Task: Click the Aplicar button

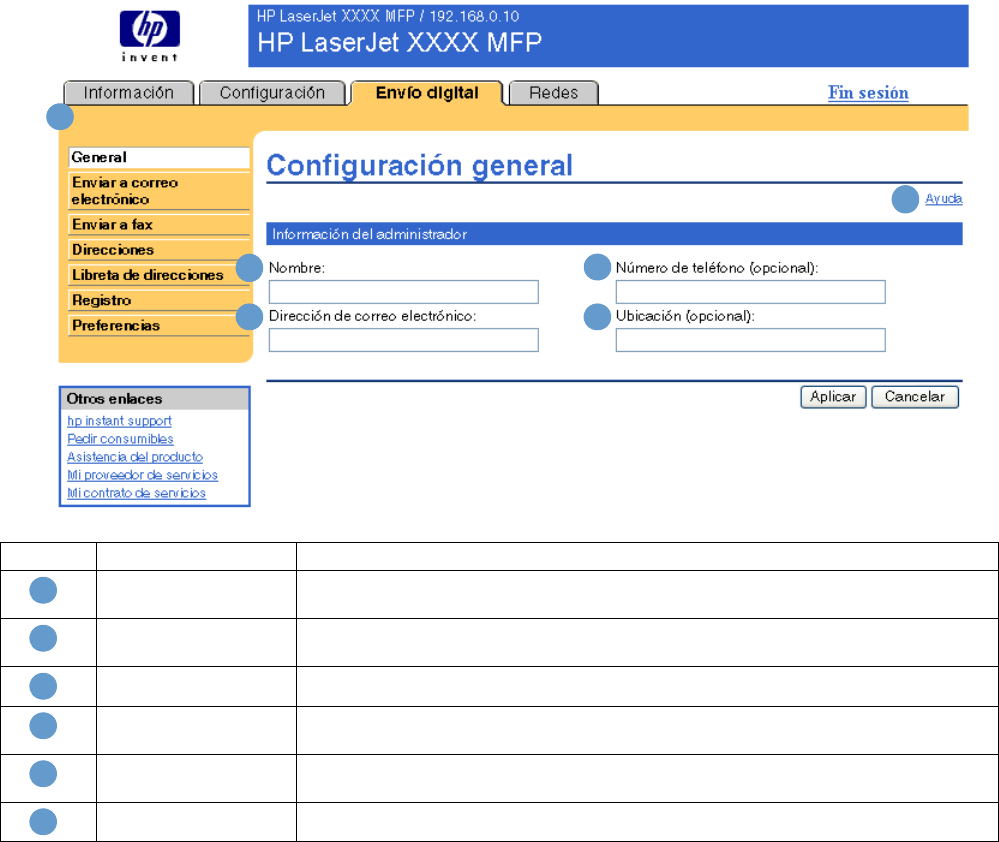Action: (x=833, y=397)
